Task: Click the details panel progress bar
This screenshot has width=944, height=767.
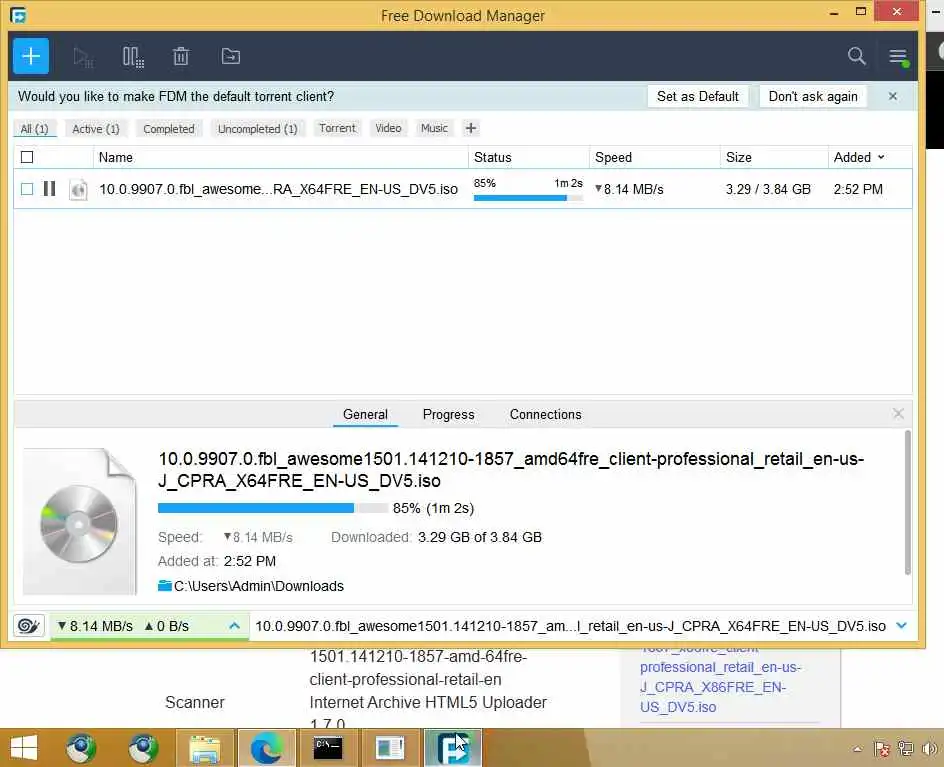Action: (x=273, y=508)
